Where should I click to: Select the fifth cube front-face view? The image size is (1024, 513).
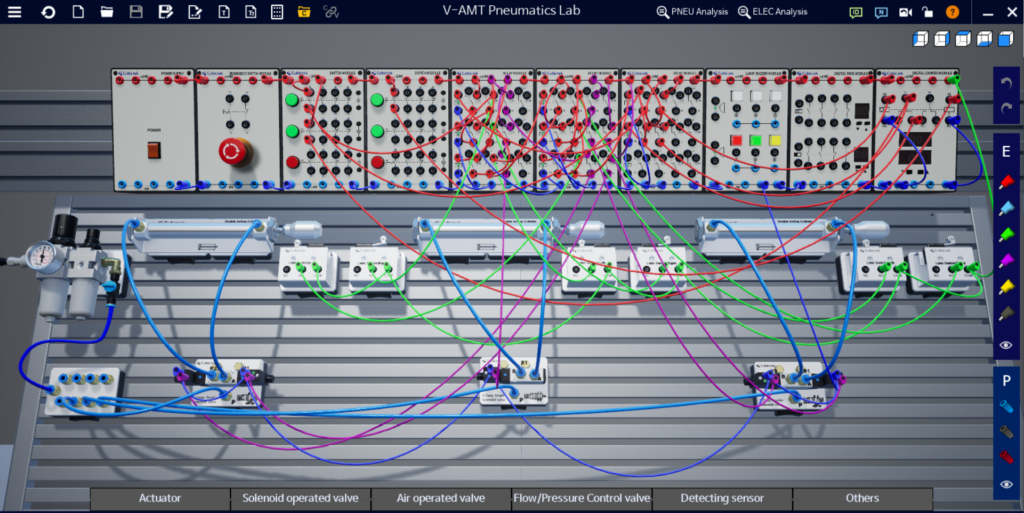pyautogui.click(x=1006, y=39)
